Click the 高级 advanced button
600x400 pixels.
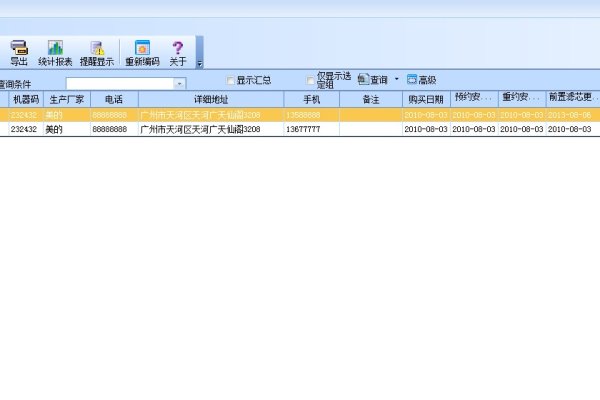[x=422, y=80]
